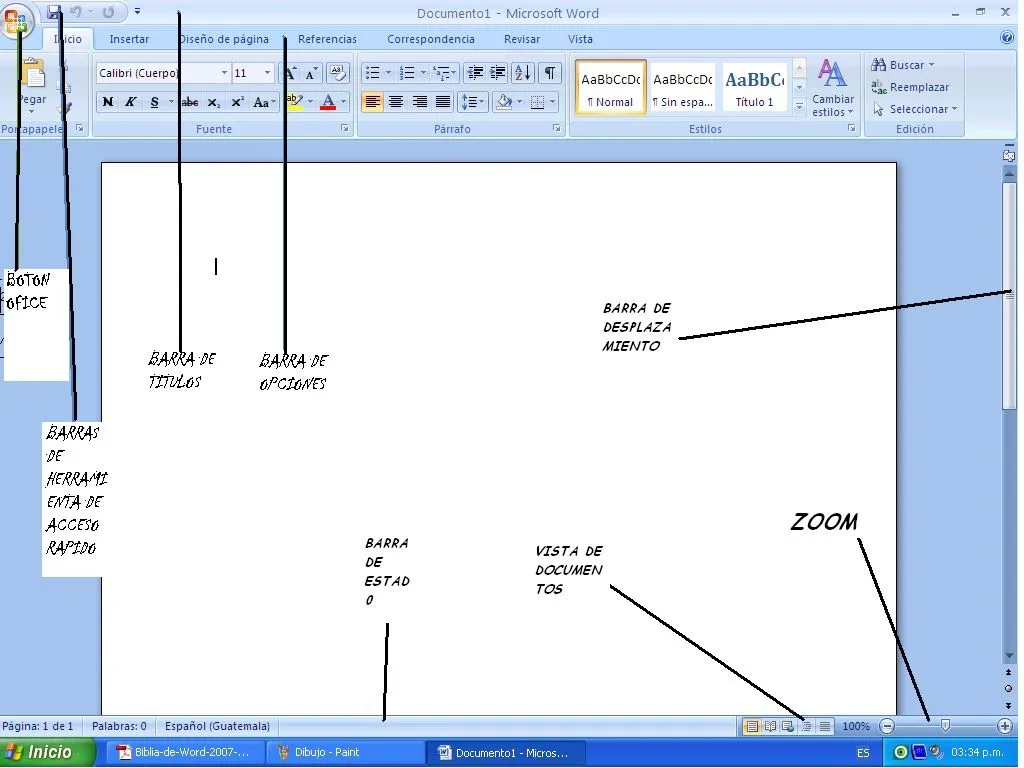The width and height of the screenshot is (1024, 768).
Task: Toggle strikethrough formatting on selected text
Action: coord(190,102)
